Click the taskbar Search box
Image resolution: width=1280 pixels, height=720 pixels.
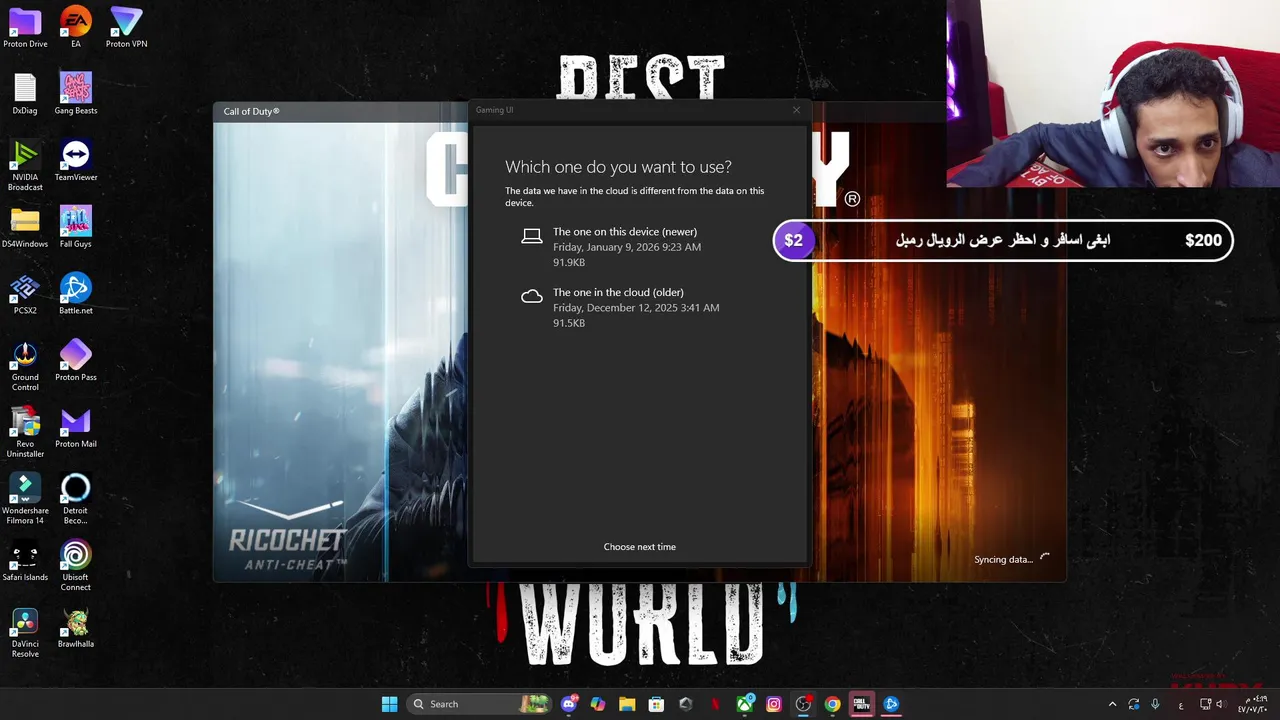pos(480,704)
